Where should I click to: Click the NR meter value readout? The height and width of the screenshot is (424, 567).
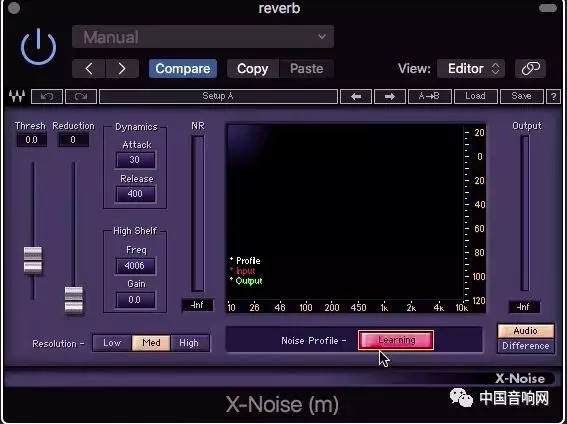[x=197, y=305]
